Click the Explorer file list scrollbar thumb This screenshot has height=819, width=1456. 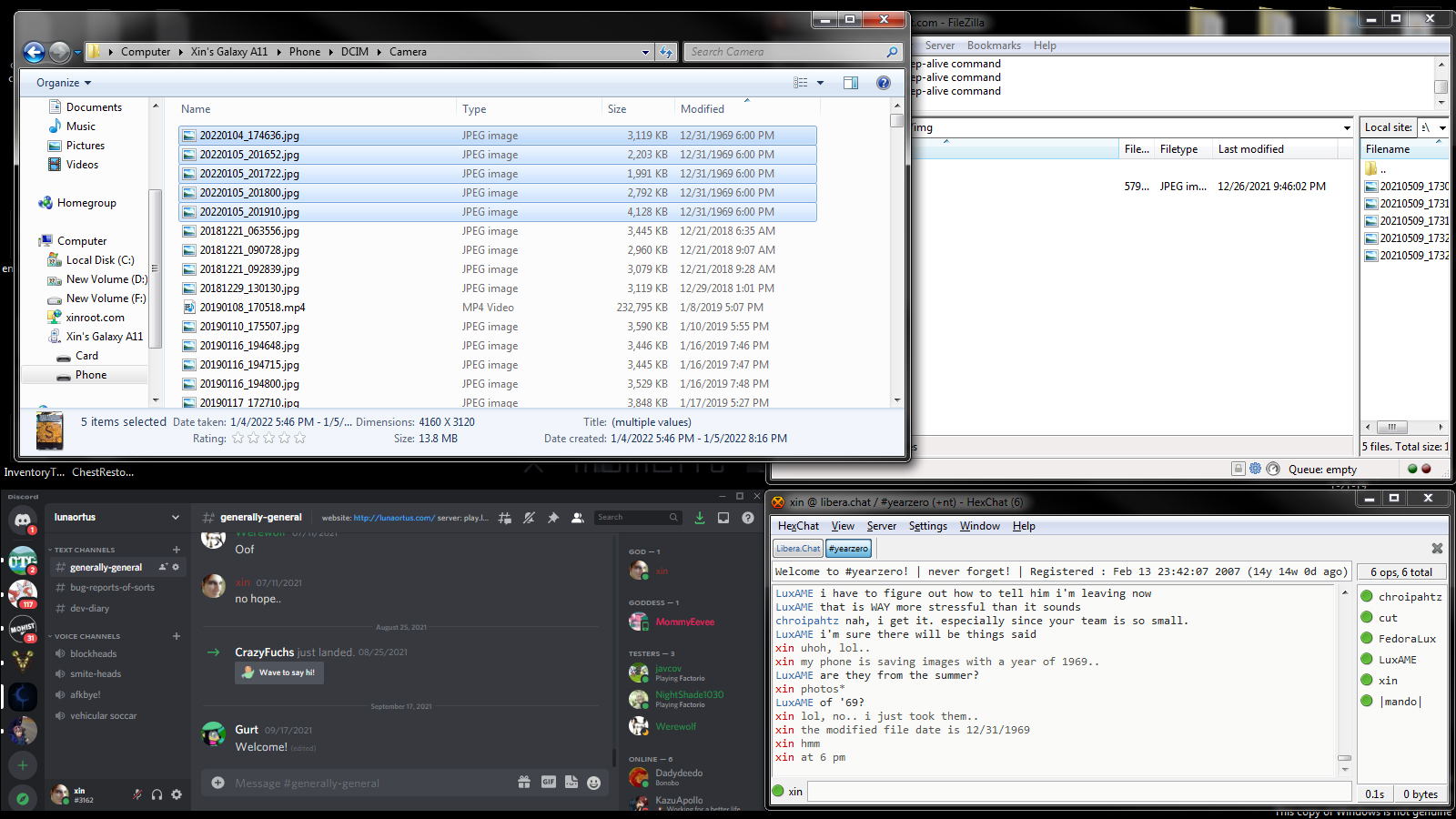pyautogui.click(x=897, y=120)
